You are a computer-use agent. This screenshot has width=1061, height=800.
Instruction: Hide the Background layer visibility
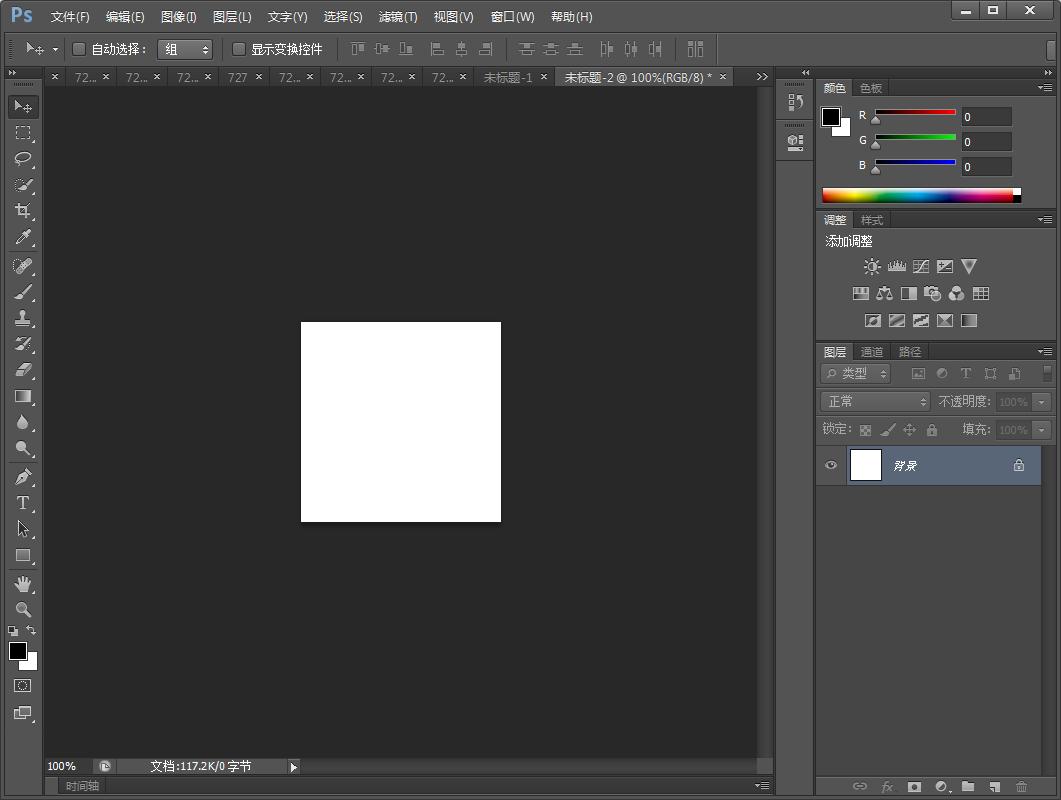pyautogui.click(x=831, y=465)
